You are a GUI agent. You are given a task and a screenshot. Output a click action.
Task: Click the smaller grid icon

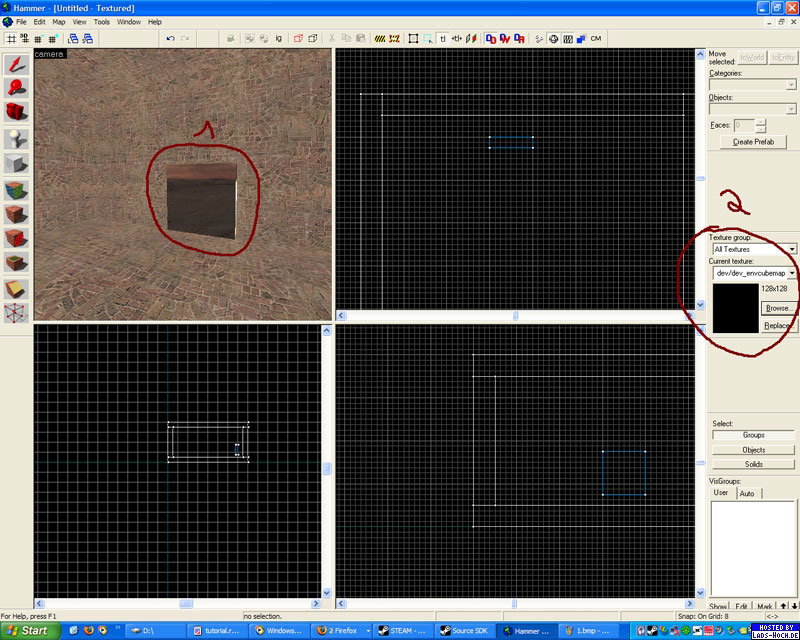coord(38,38)
